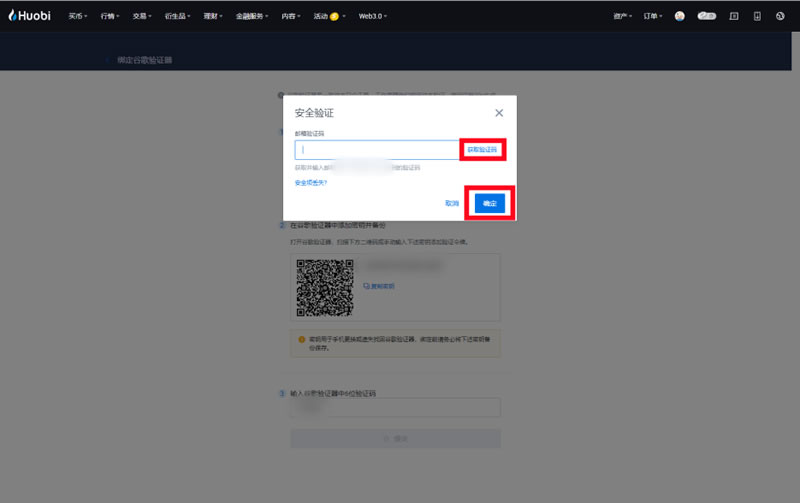The image size is (800, 503).
Task: Click the QR code image
Action: click(x=325, y=288)
